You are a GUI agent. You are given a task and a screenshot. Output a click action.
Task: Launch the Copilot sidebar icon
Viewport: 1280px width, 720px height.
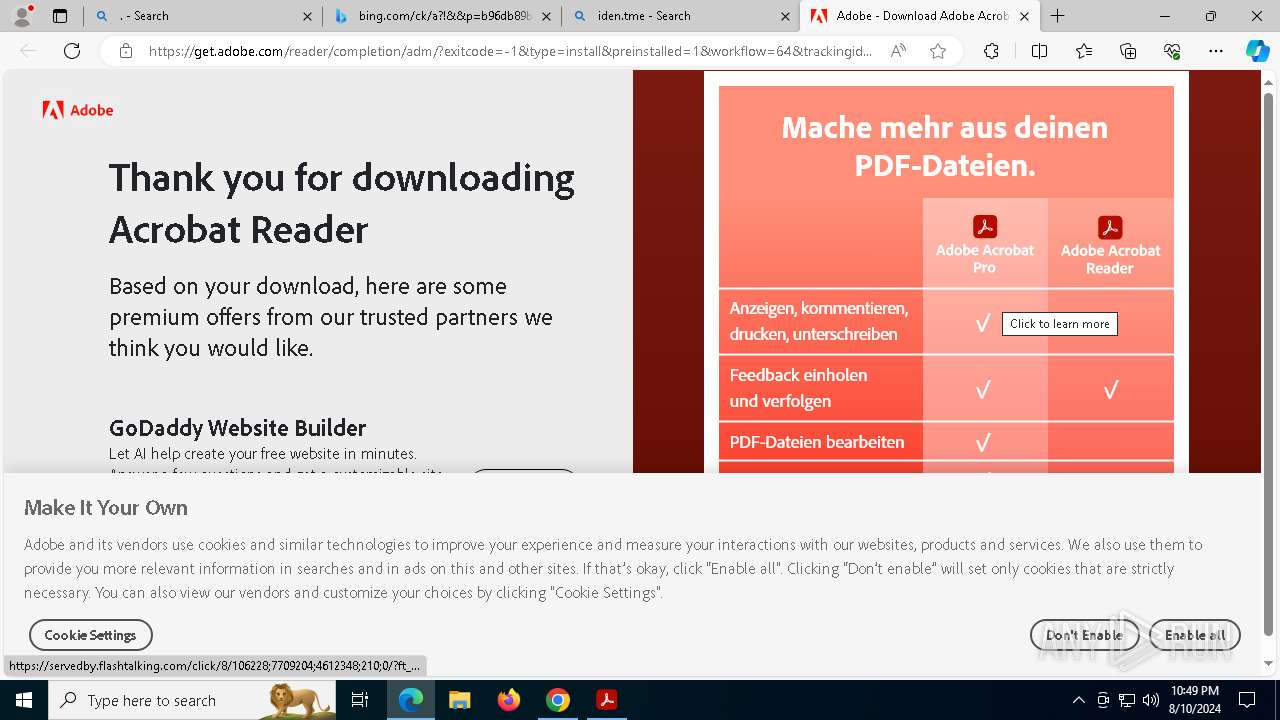tap(1257, 51)
